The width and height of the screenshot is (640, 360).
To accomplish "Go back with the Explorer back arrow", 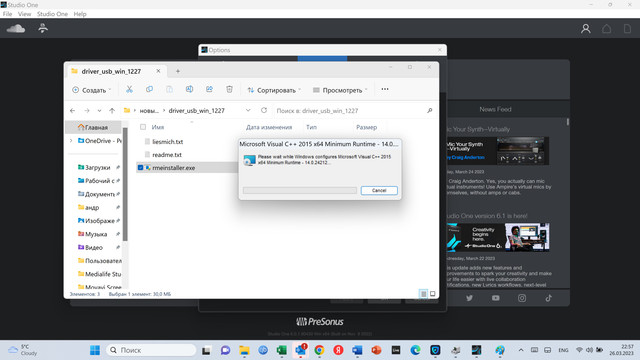I will pyautogui.click(x=73, y=111).
